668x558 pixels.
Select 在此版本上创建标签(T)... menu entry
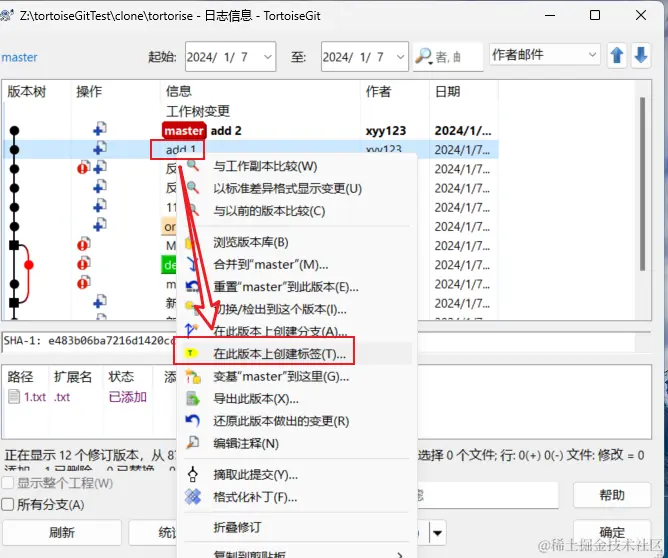pyautogui.click(x=297, y=354)
